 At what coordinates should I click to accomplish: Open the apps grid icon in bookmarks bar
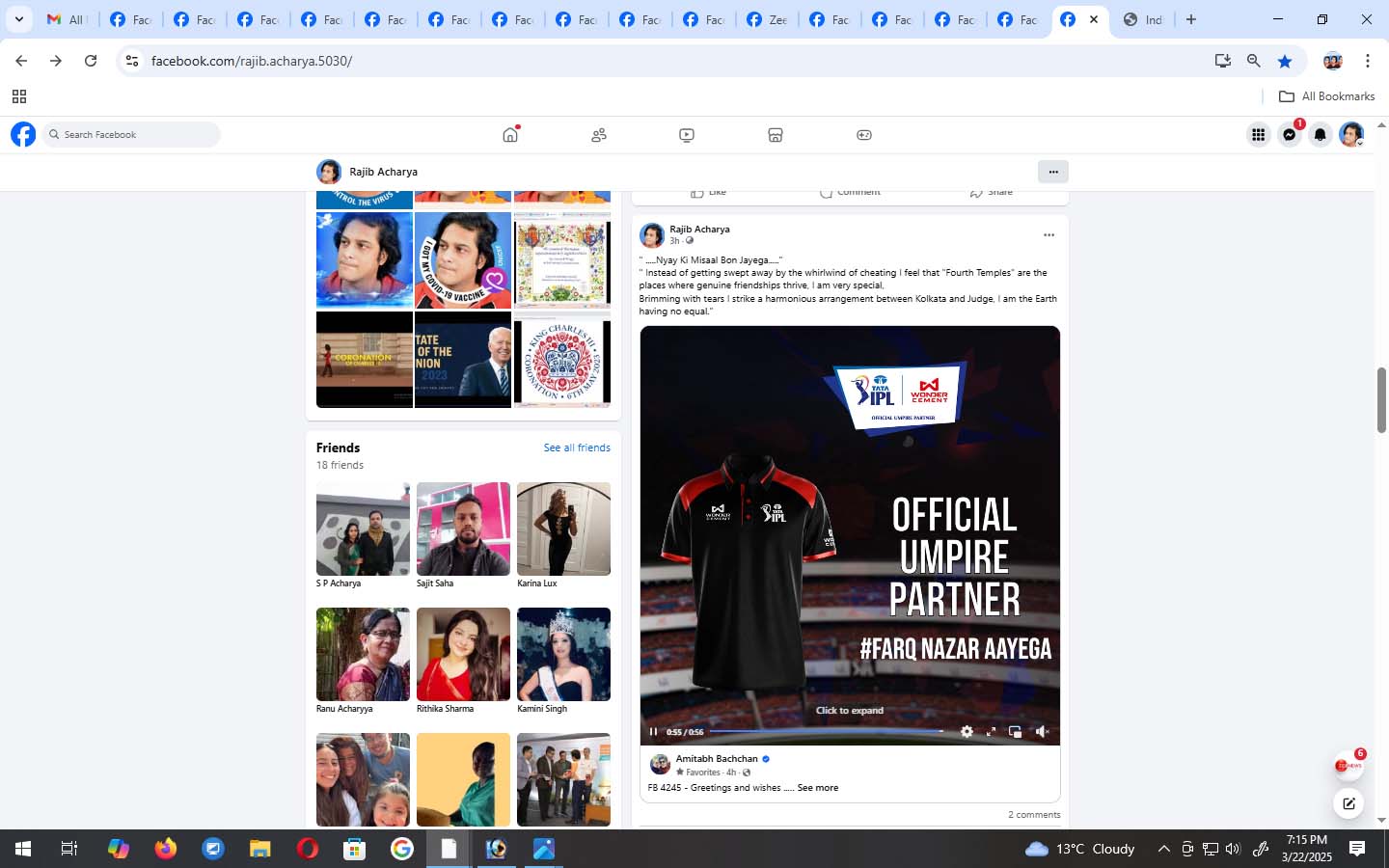point(19,96)
